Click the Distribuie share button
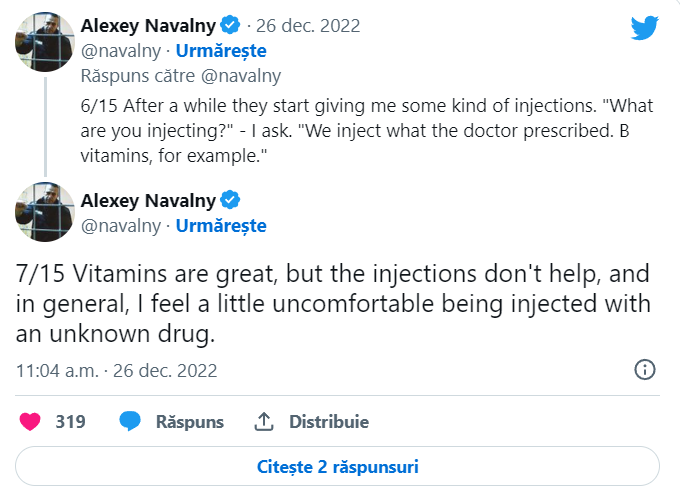 (x=329, y=421)
